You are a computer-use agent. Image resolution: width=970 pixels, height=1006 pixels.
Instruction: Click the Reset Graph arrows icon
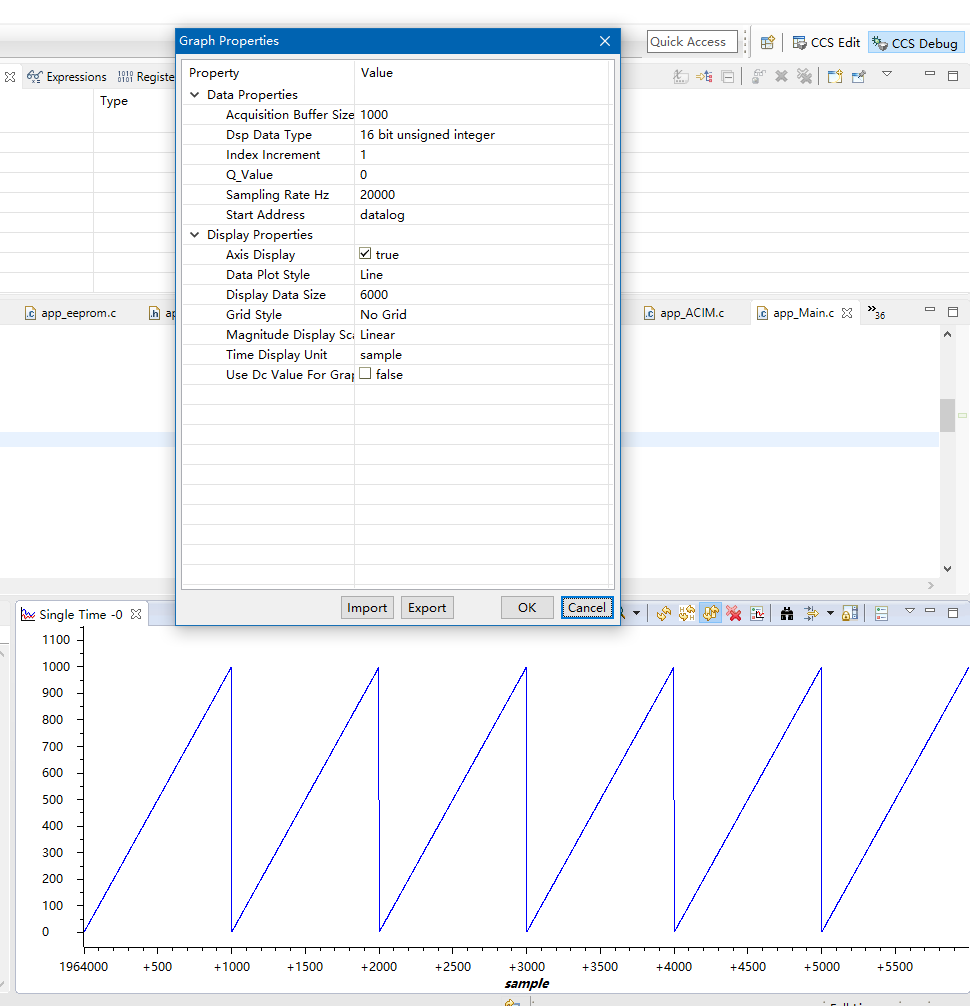click(x=663, y=614)
